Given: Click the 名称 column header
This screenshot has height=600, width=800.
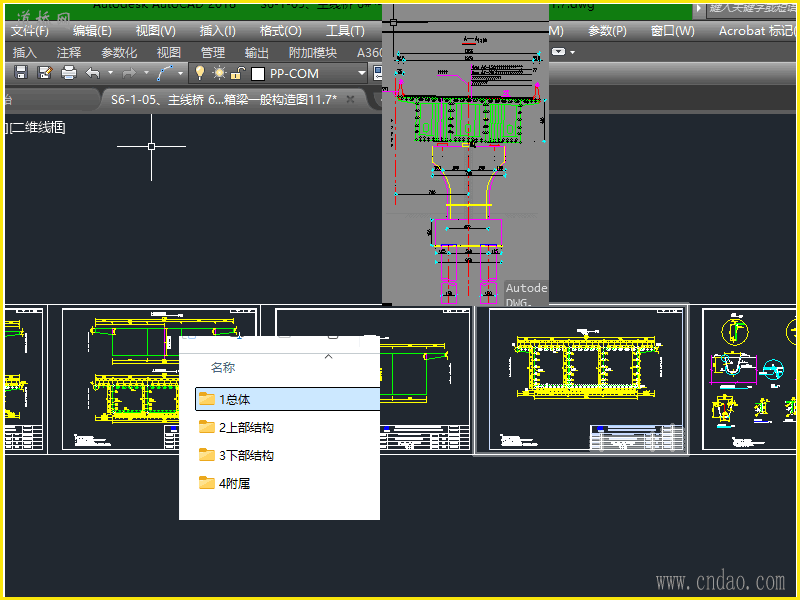Looking at the screenshot, I should coord(223,368).
